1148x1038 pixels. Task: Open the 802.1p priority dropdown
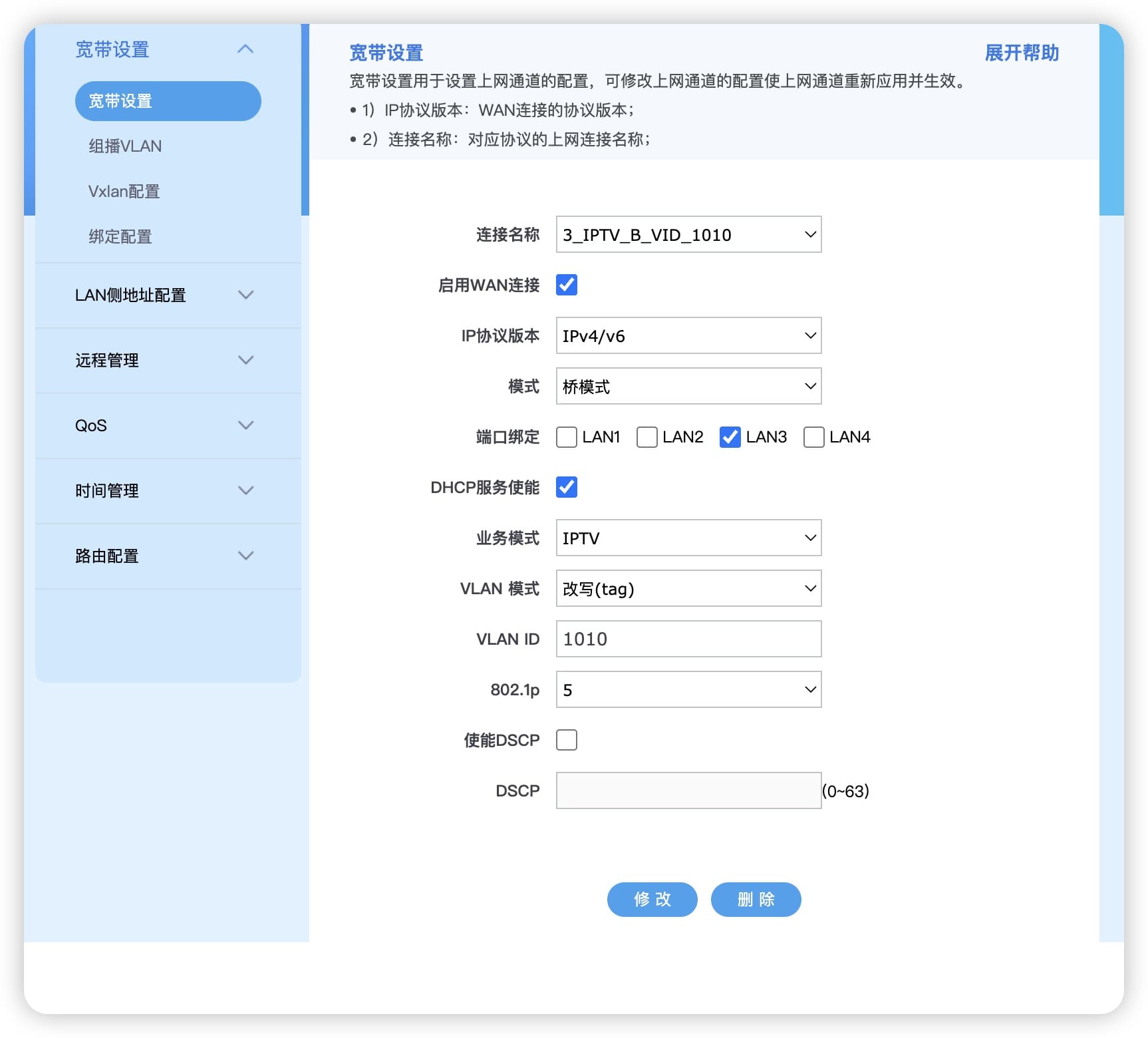tap(688, 689)
